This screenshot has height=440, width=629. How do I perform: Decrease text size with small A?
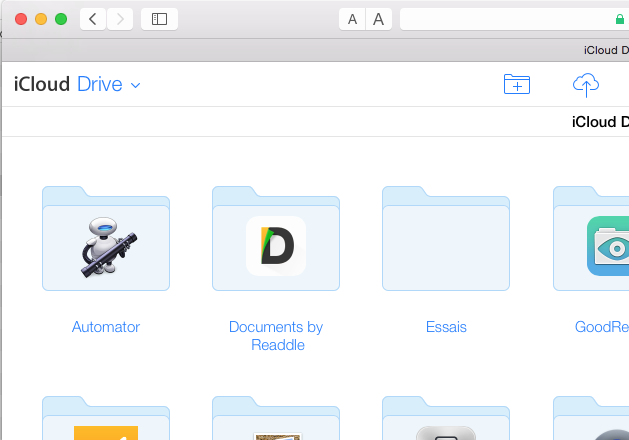point(352,19)
